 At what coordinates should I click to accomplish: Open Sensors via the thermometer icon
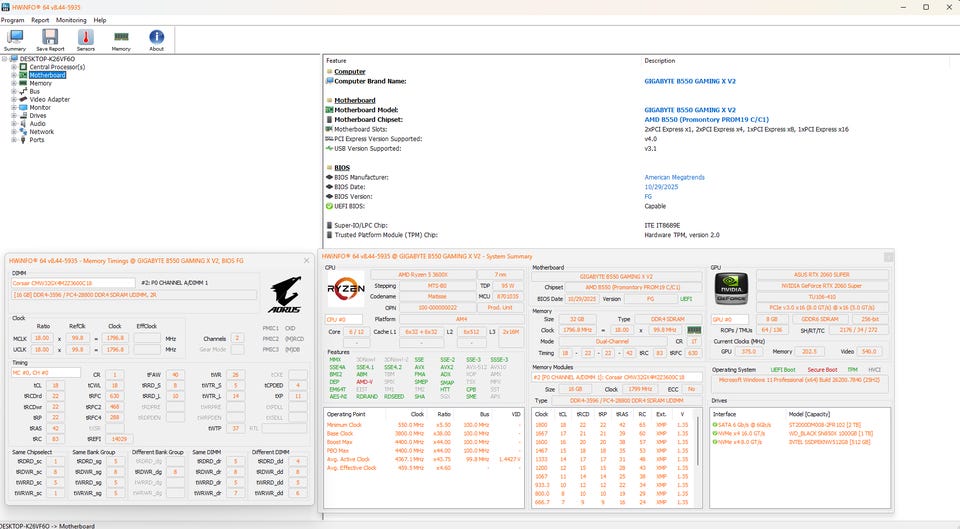click(x=85, y=38)
